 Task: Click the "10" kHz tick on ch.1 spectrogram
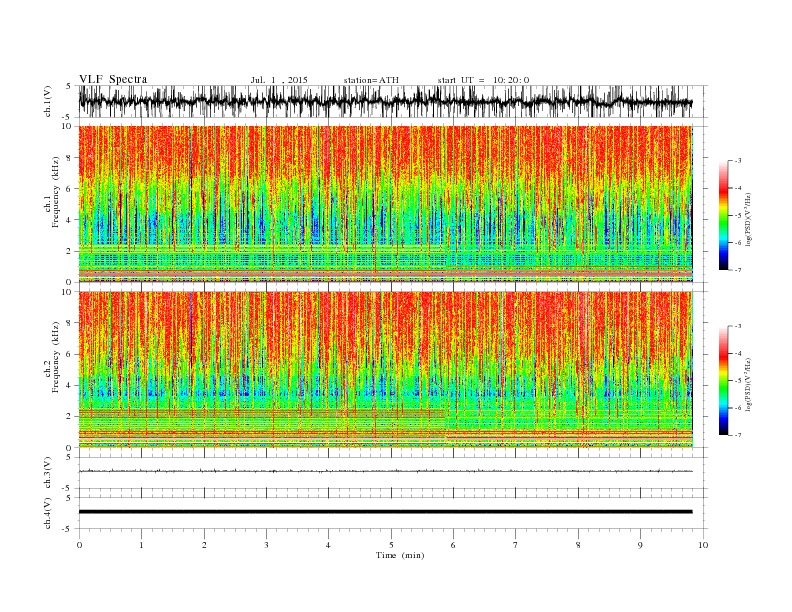click(68, 126)
